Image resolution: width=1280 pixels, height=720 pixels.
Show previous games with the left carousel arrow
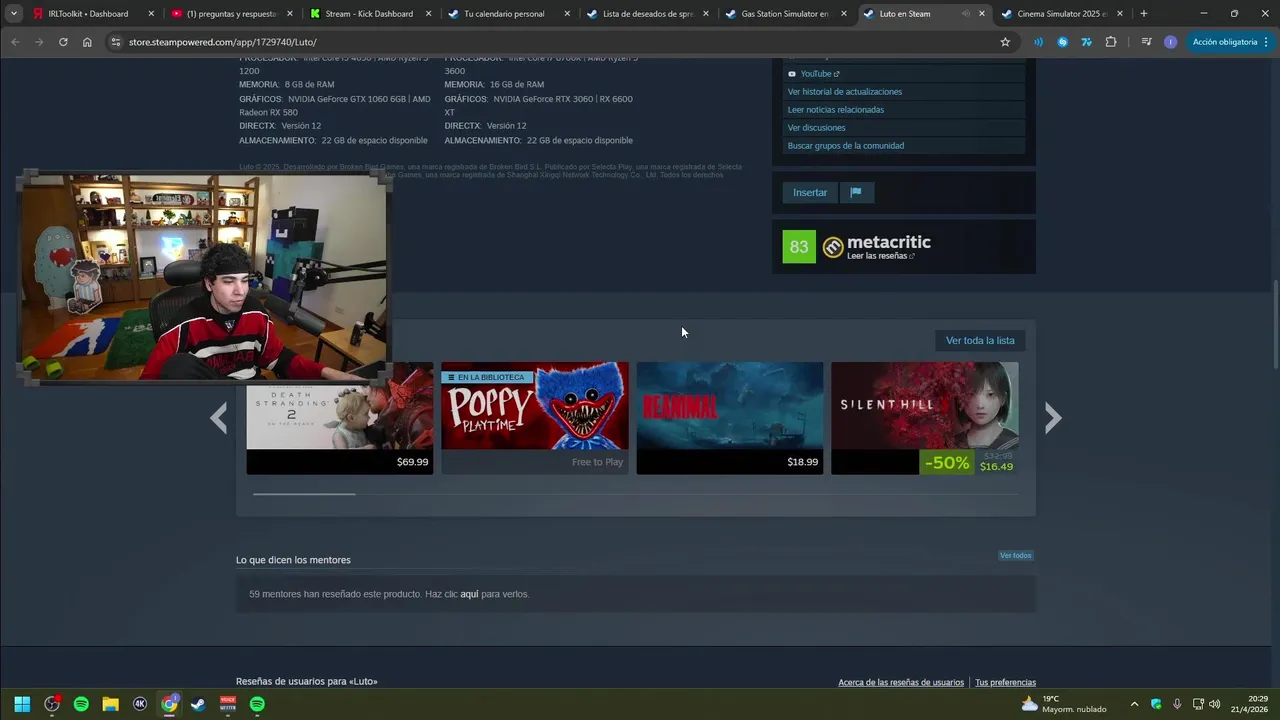click(x=219, y=418)
